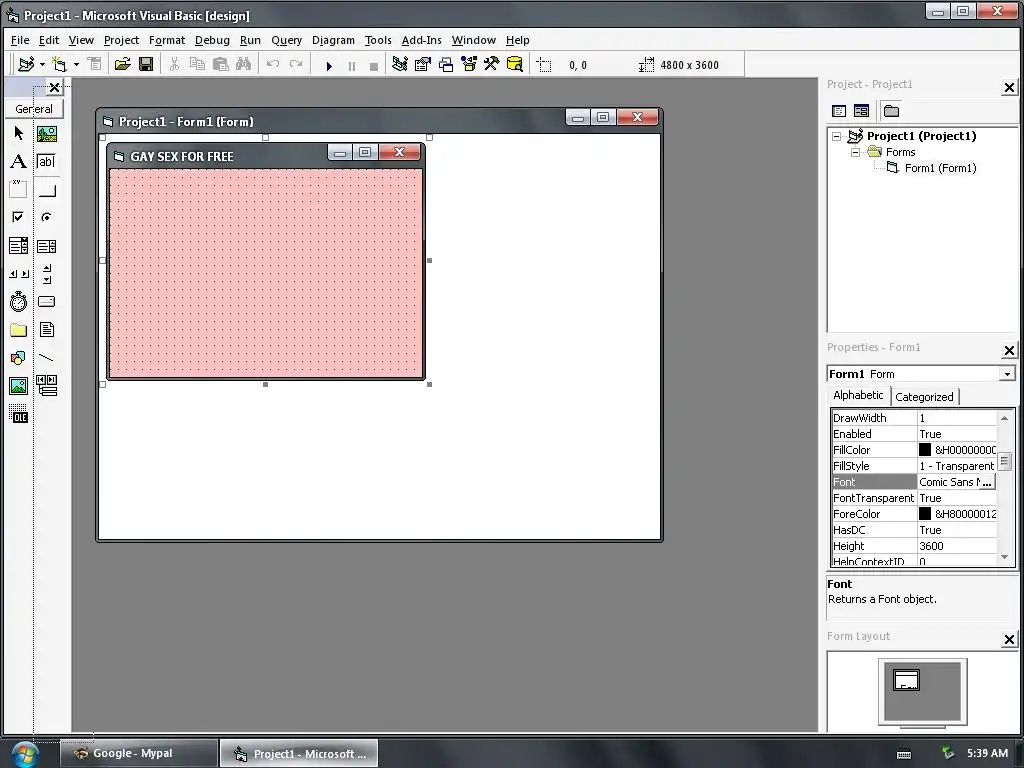The image size is (1024, 768).
Task: Click Add Standard EXE Project icon
Action: pos(26,65)
